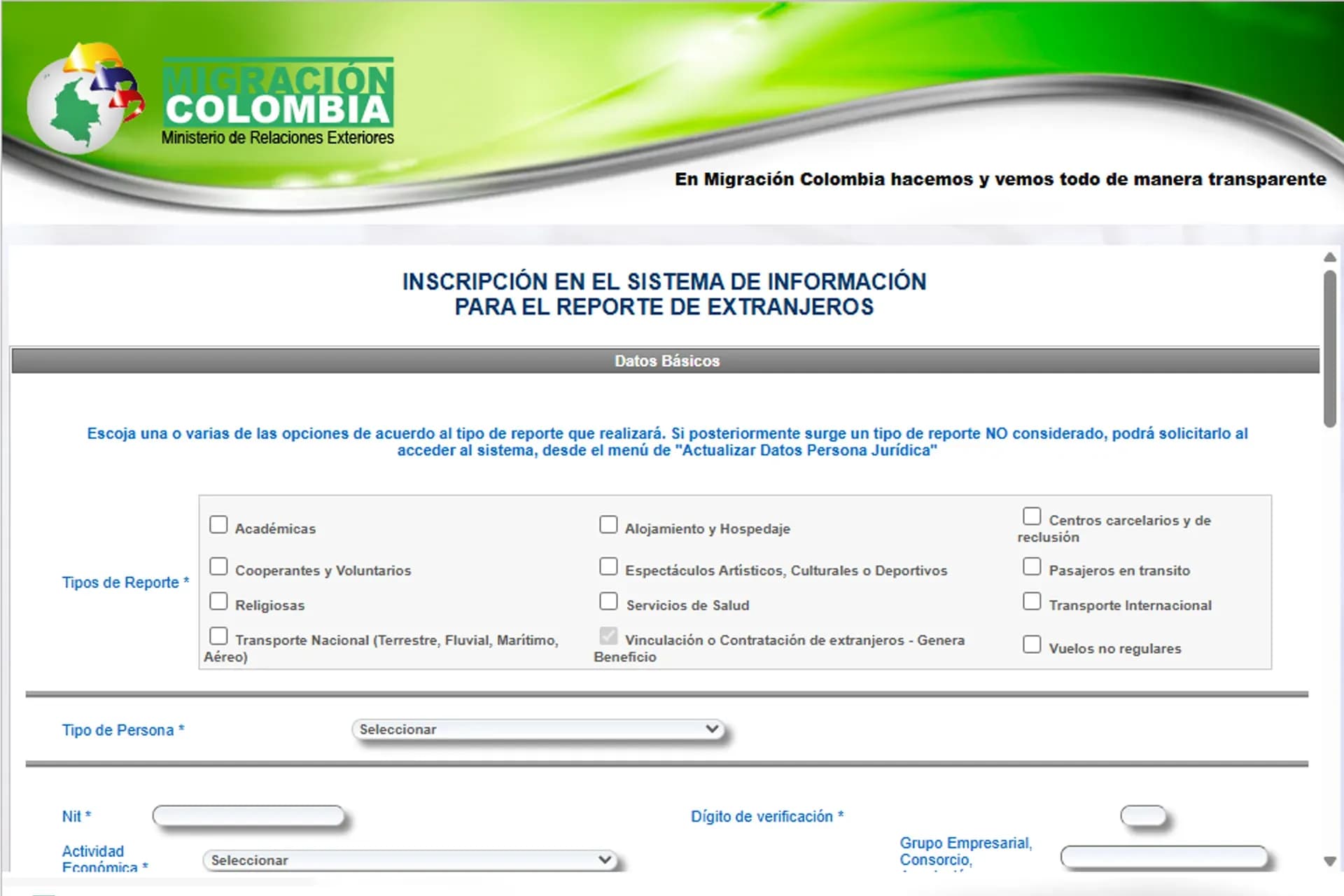Click the Nit input field
Viewport: 1344px width, 896px height.
(249, 815)
